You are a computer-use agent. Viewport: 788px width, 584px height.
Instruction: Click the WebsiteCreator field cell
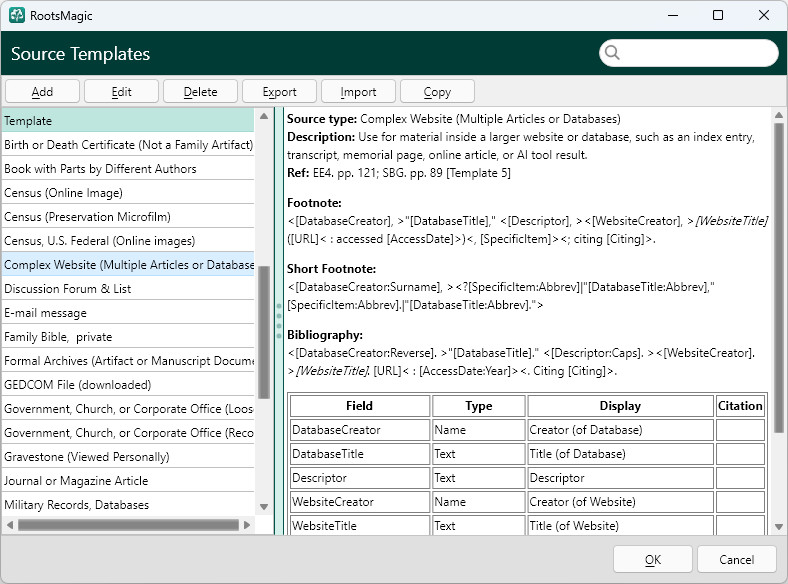click(359, 502)
